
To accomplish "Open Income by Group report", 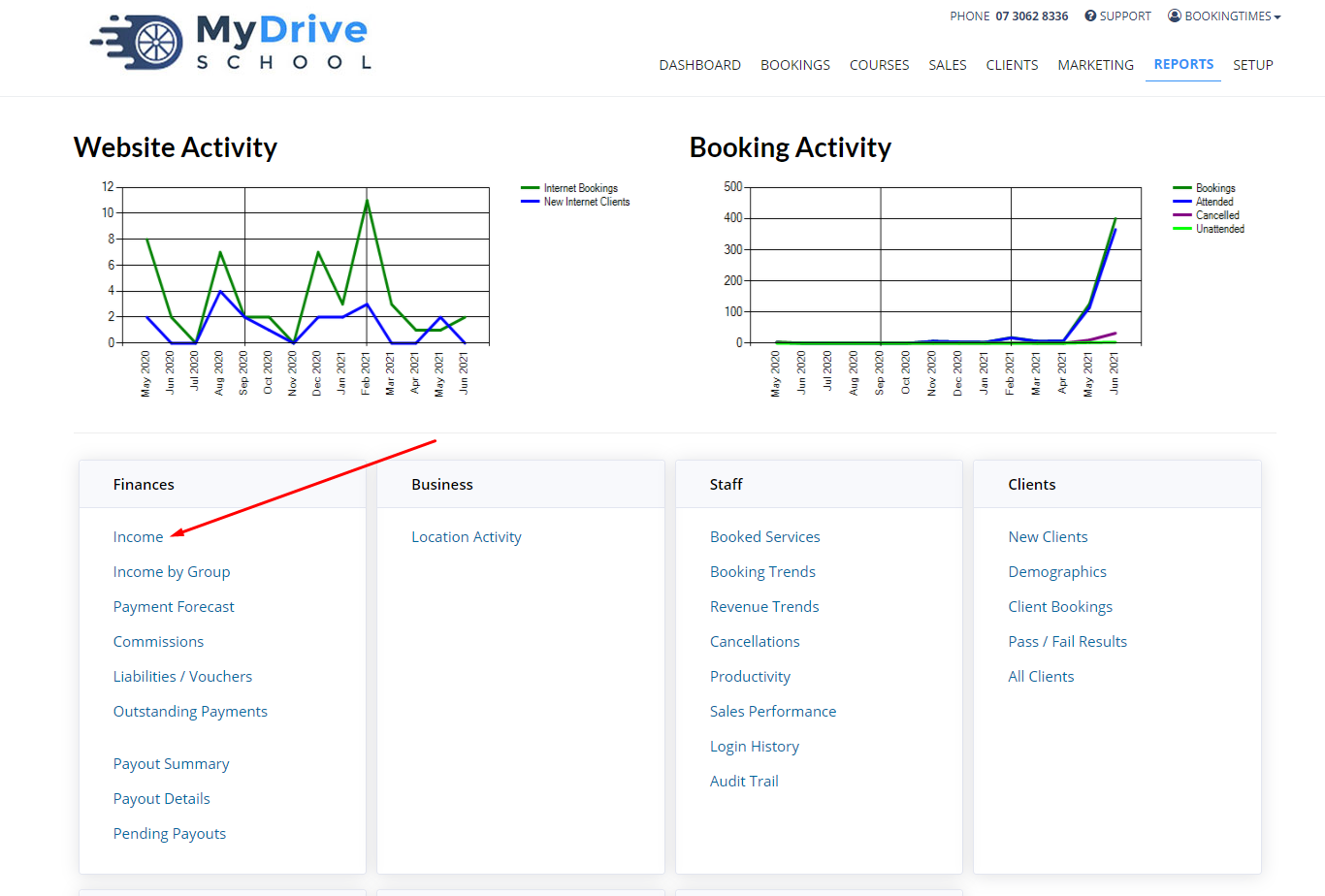I will [x=172, y=572].
